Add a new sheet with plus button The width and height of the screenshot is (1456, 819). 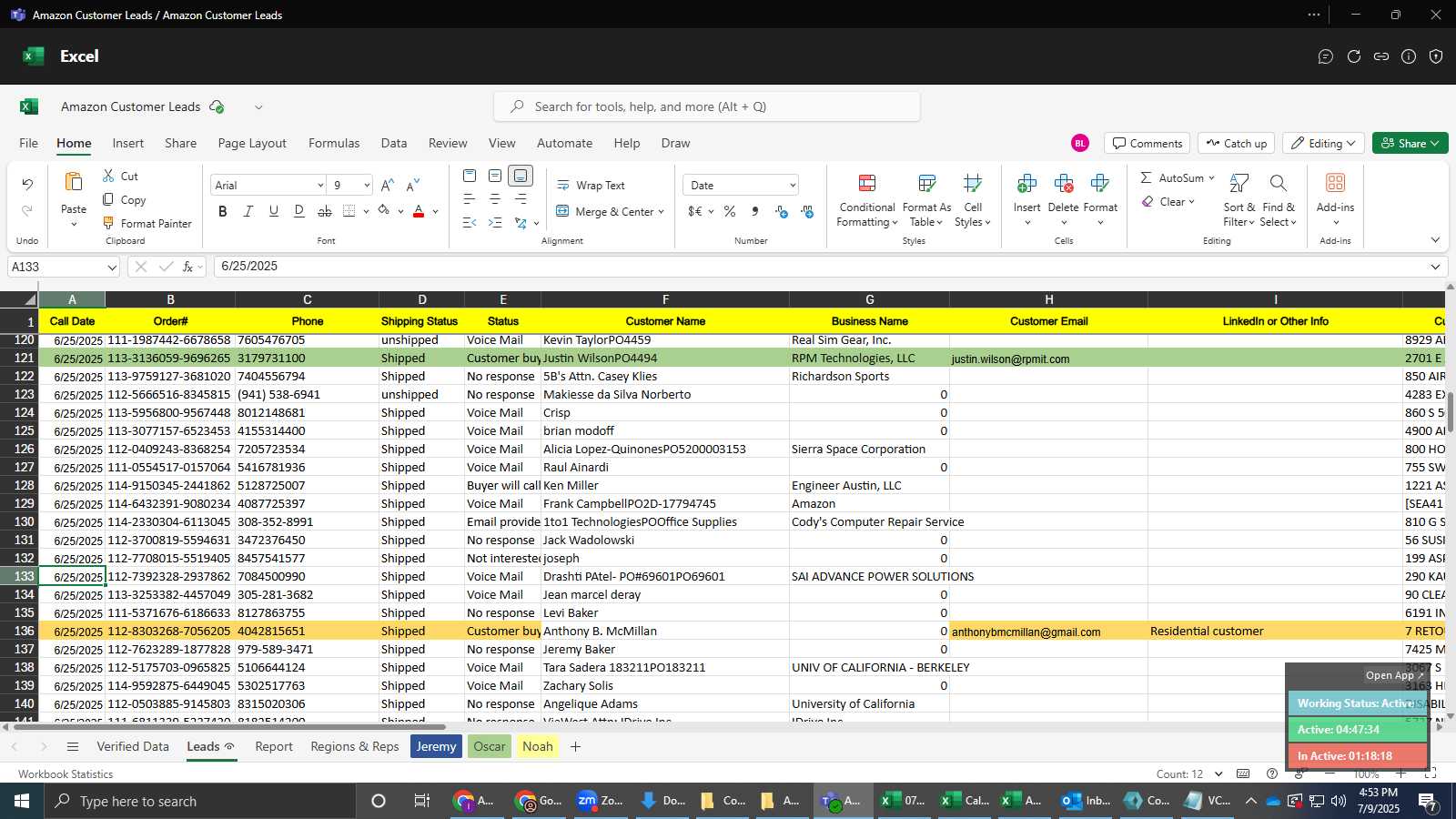[x=575, y=746]
